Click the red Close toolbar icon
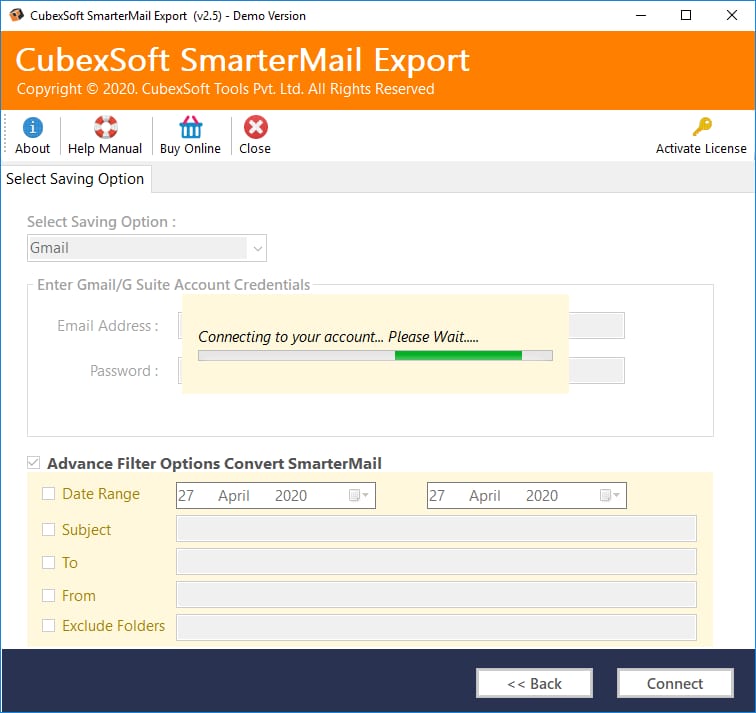 coord(256,127)
